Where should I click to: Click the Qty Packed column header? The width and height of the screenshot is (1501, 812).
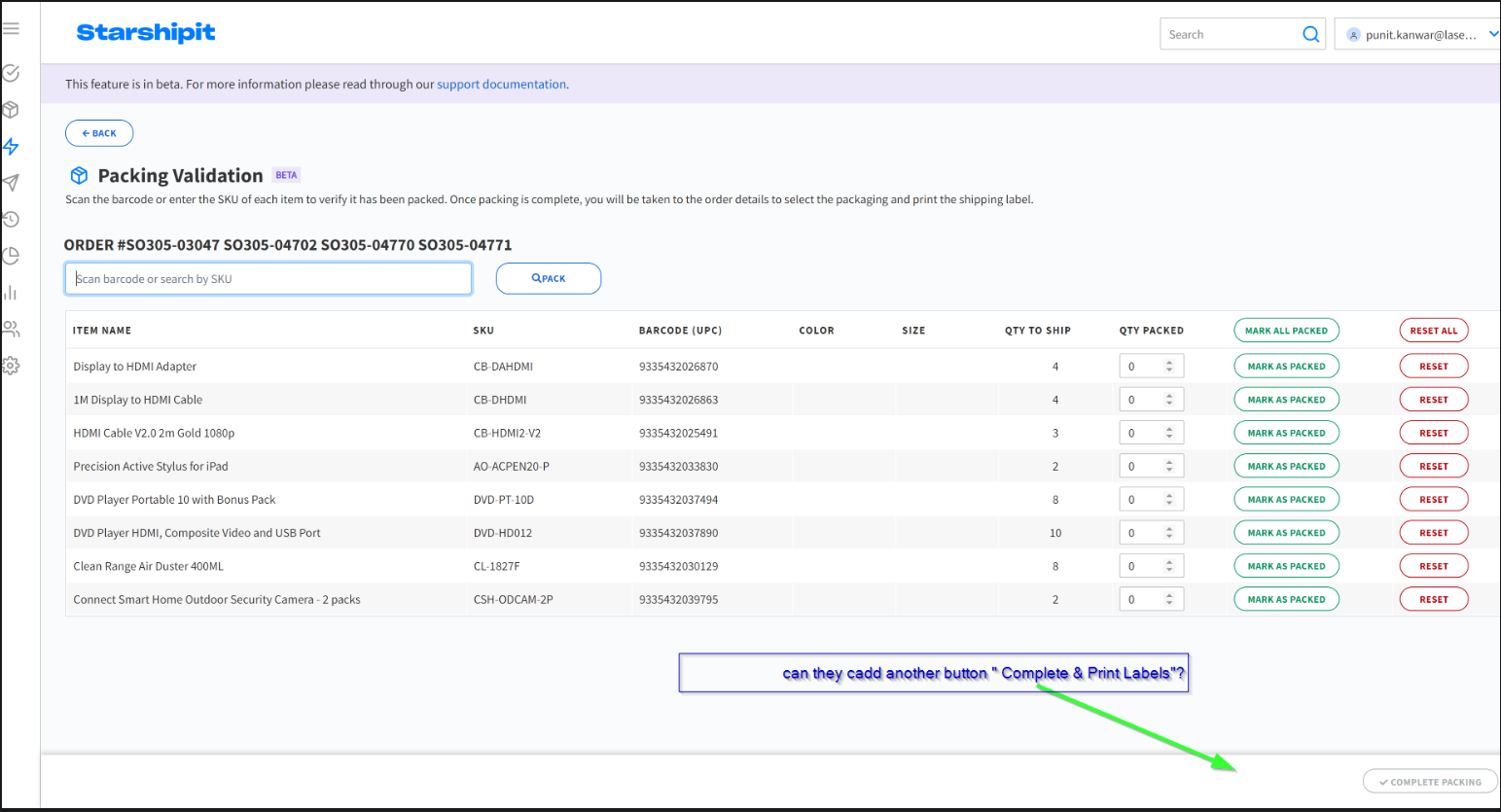(x=1152, y=331)
